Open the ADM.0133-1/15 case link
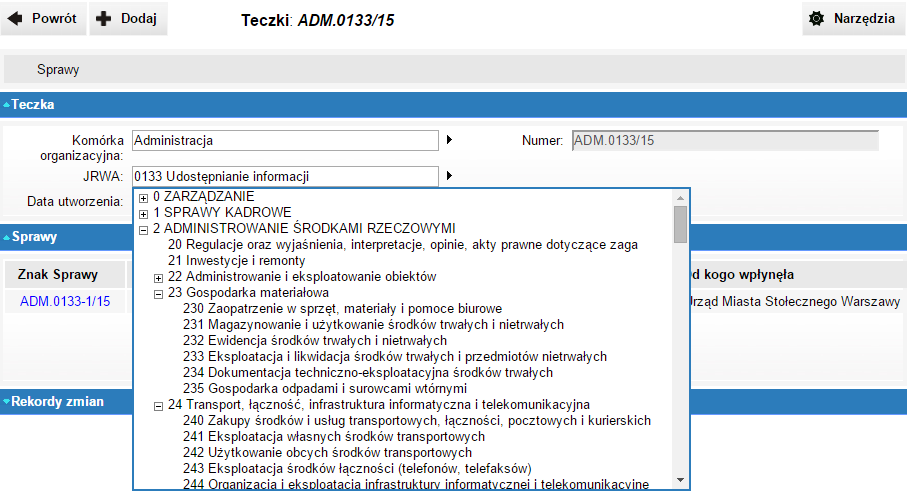This screenshot has height=492, width=907. (x=65, y=301)
